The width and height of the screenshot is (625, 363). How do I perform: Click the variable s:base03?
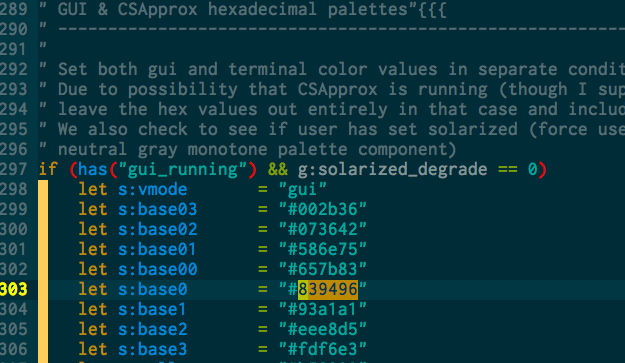click(x=157, y=209)
